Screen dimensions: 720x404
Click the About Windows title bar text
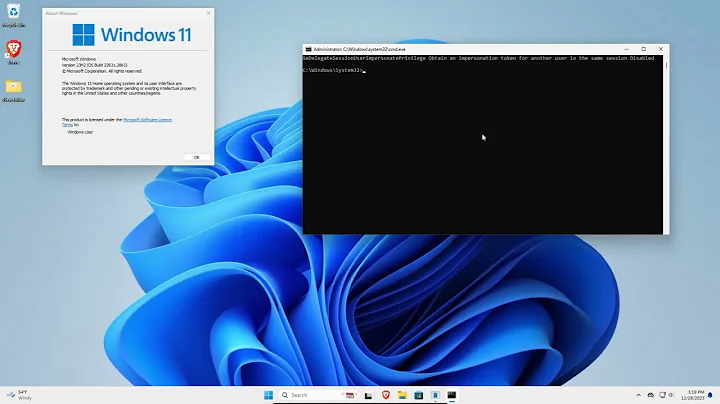point(62,13)
